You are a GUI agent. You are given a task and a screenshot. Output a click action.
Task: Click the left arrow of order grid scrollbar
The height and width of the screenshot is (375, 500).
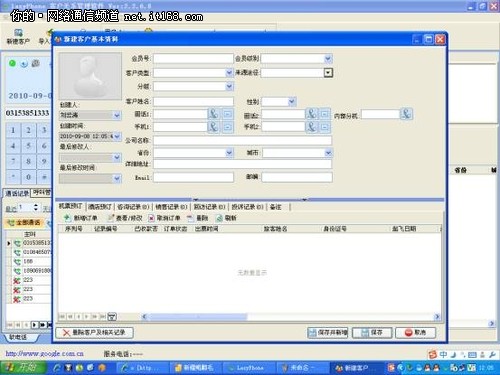tap(144, 316)
